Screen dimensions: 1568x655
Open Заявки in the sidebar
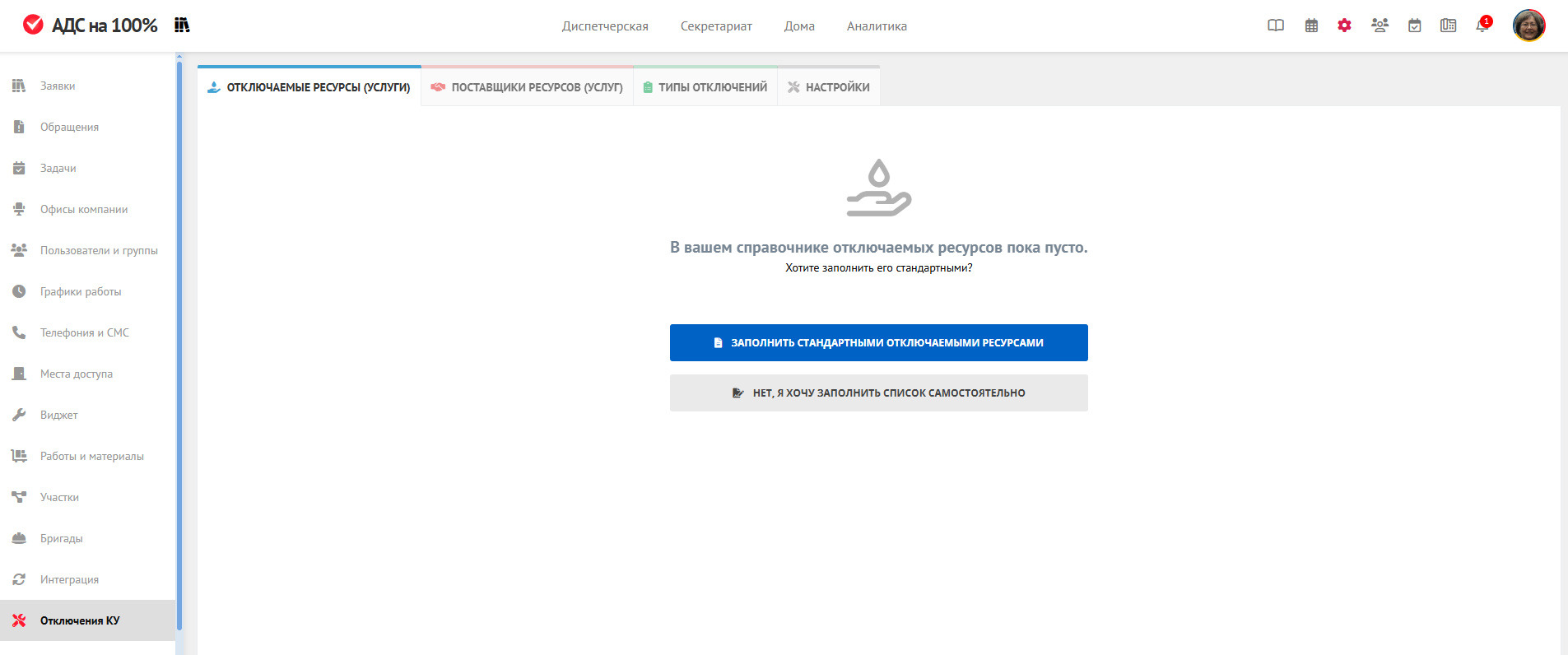pyautogui.click(x=58, y=86)
